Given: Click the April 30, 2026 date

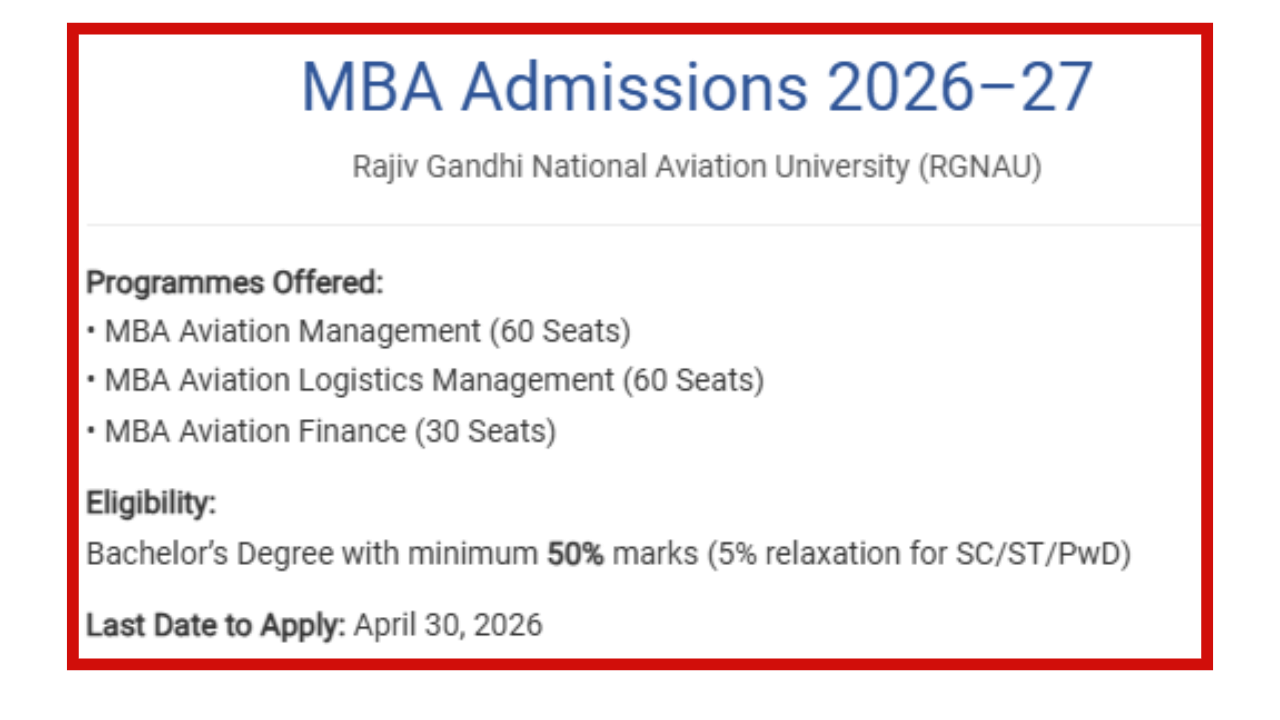Looking at the screenshot, I should coord(448,626).
